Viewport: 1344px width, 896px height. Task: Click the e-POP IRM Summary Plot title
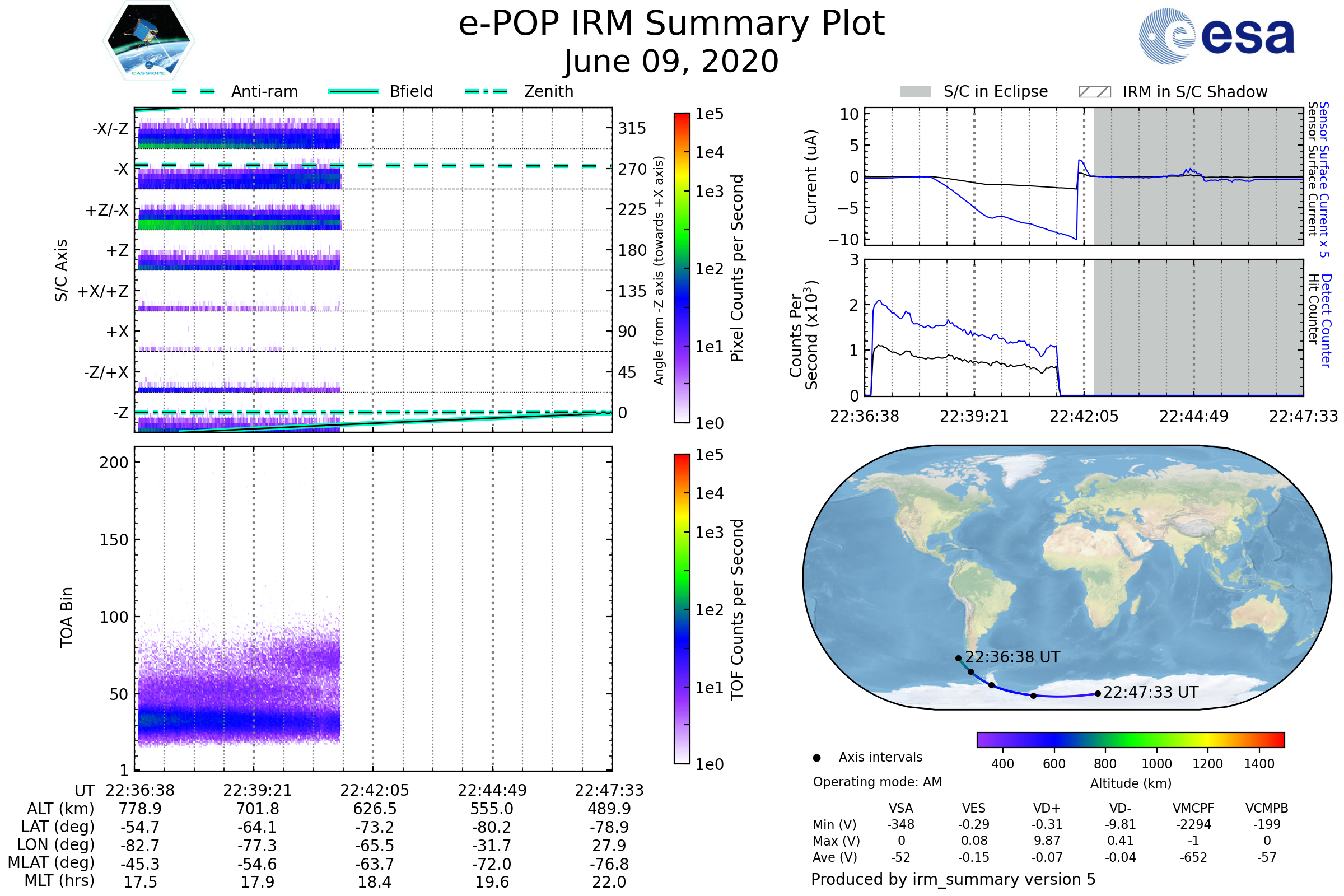pos(671,24)
